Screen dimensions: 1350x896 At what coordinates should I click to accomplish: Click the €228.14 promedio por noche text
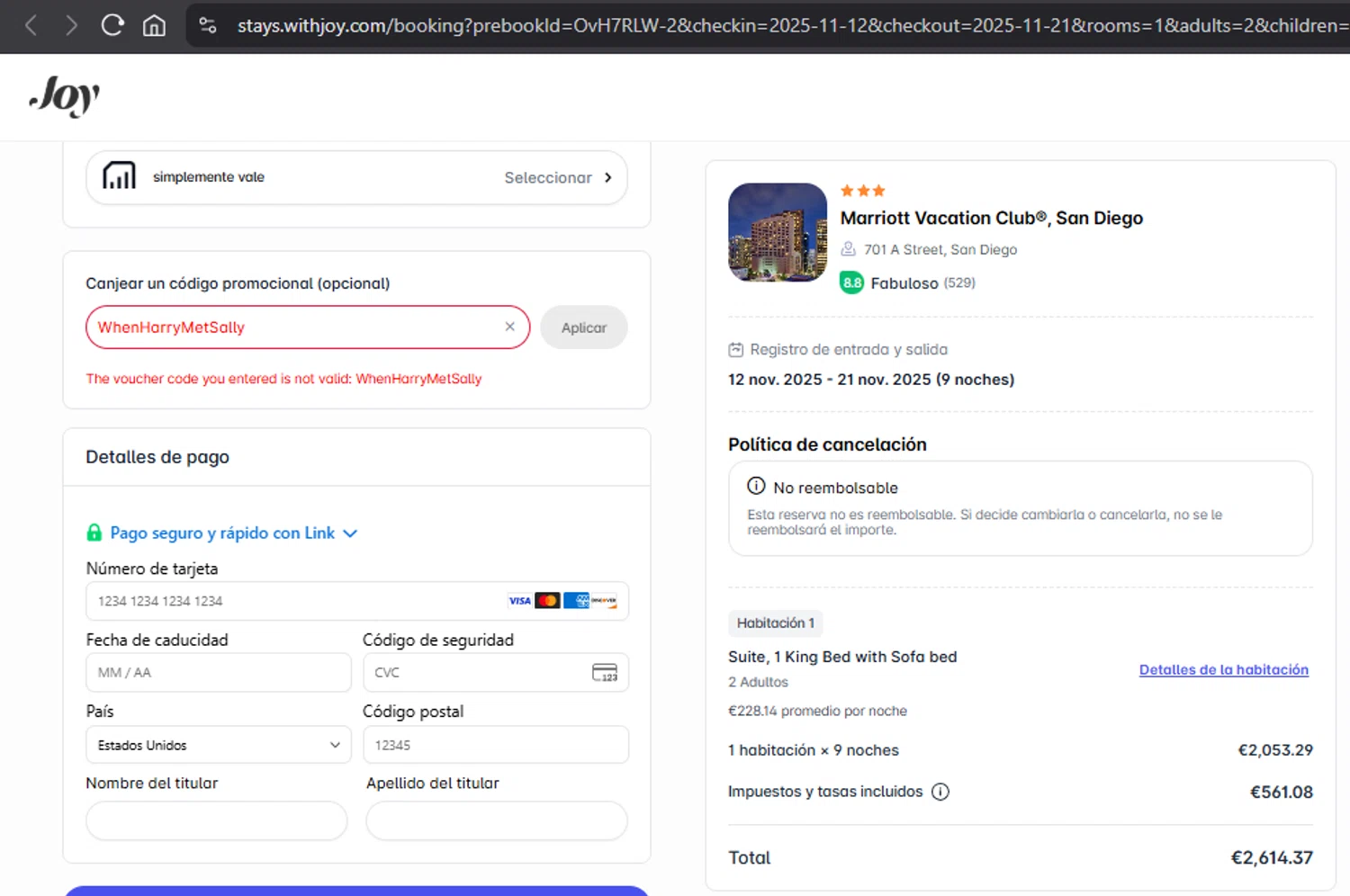coord(817,711)
